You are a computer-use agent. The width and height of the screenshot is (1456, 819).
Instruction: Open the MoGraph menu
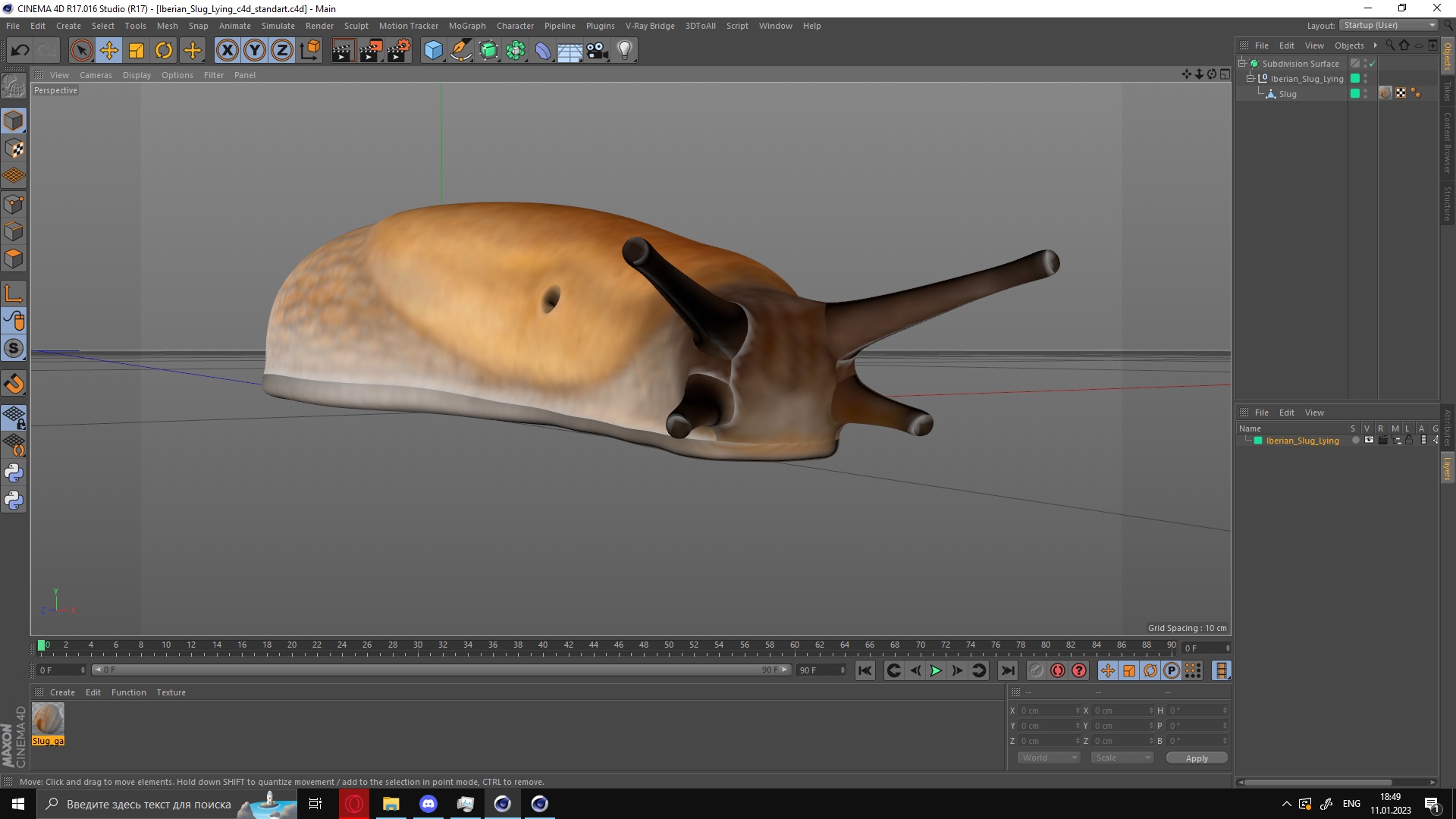point(466,26)
